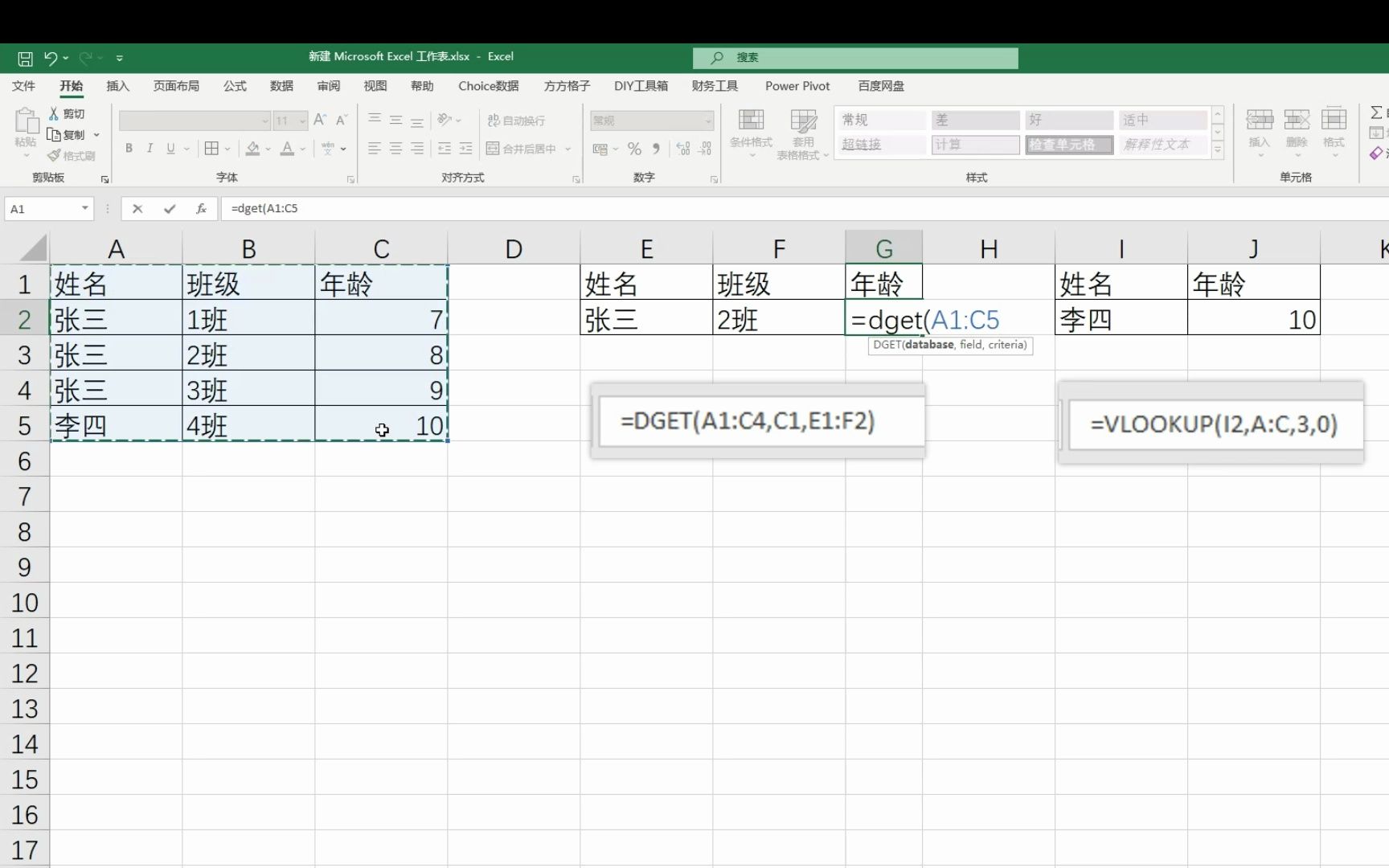Image resolution: width=1389 pixels, height=868 pixels.
Task: Apply the 检查单元格 cell style
Action: pos(1068,145)
